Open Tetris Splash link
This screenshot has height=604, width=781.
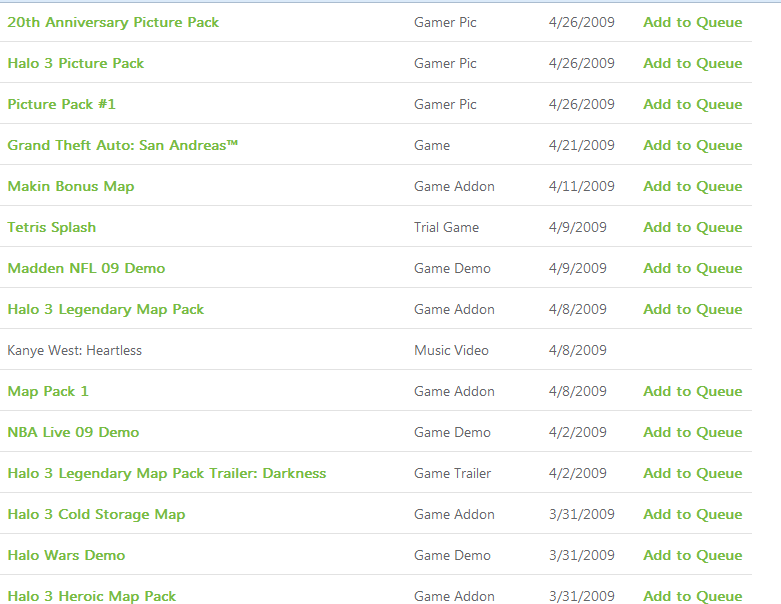click(x=52, y=227)
